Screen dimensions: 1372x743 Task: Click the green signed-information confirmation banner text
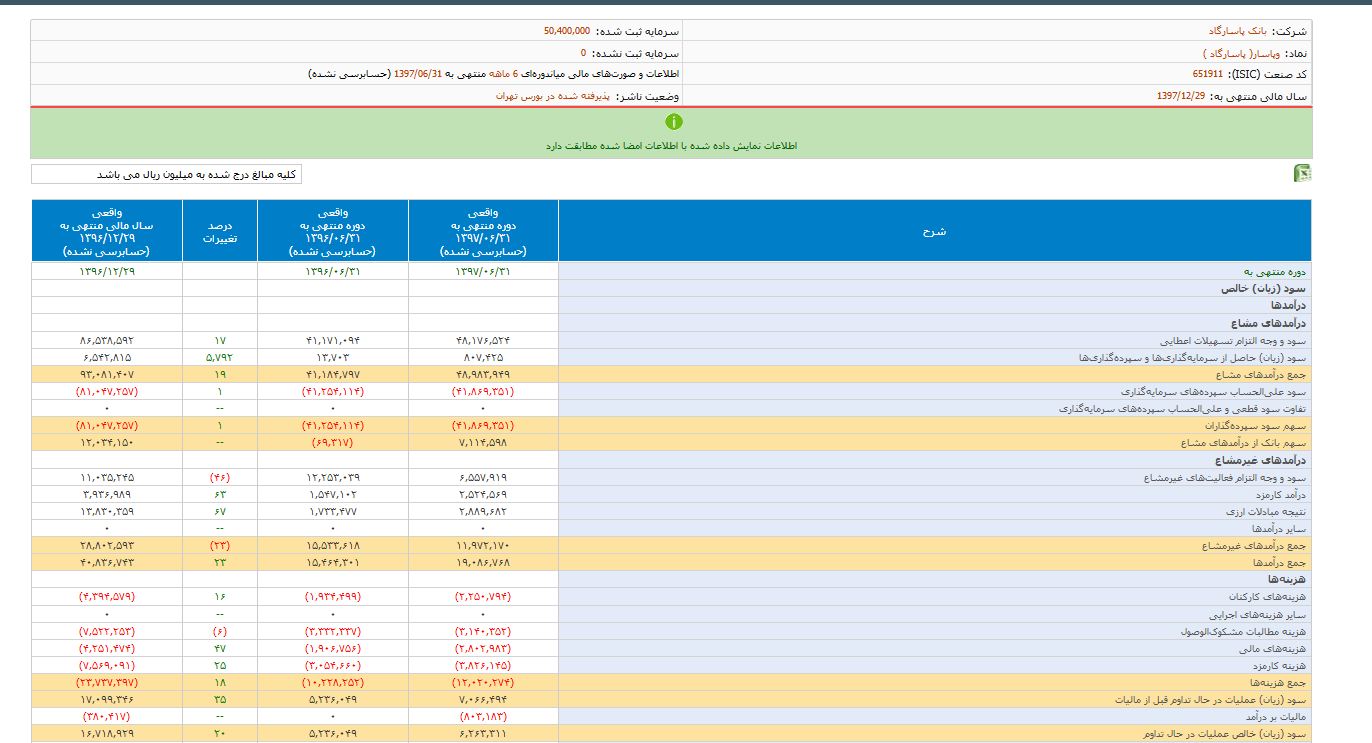[671, 146]
